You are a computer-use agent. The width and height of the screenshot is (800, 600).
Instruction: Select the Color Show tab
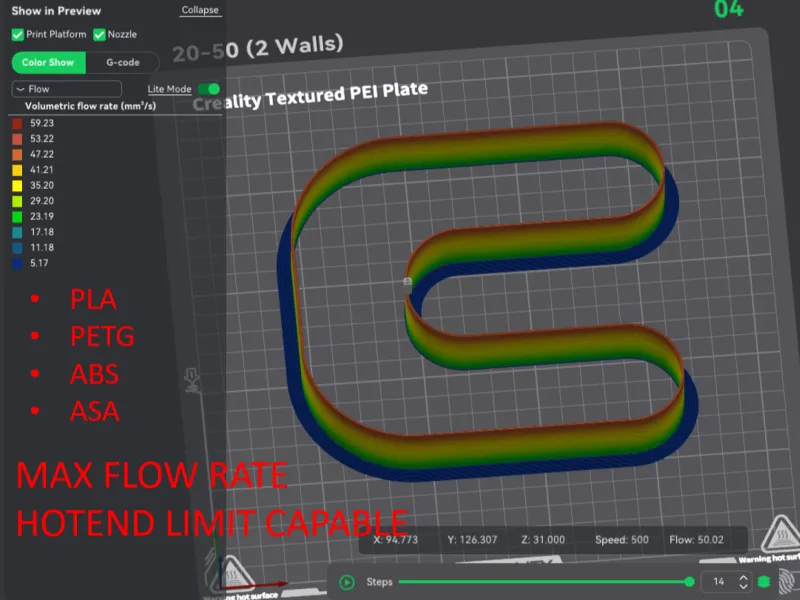click(x=48, y=62)
